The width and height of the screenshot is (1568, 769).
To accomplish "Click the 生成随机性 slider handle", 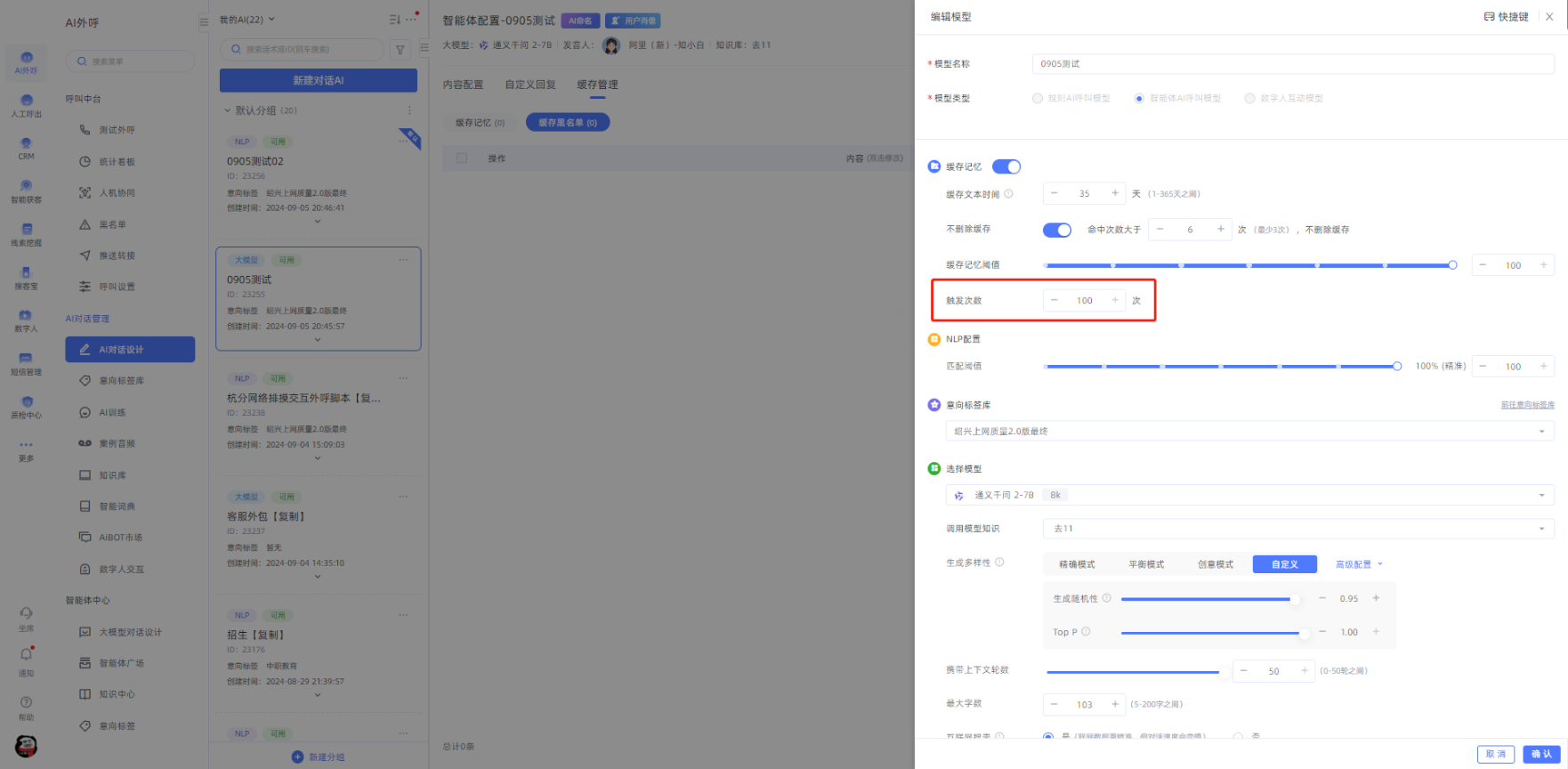I will 1292,599.
